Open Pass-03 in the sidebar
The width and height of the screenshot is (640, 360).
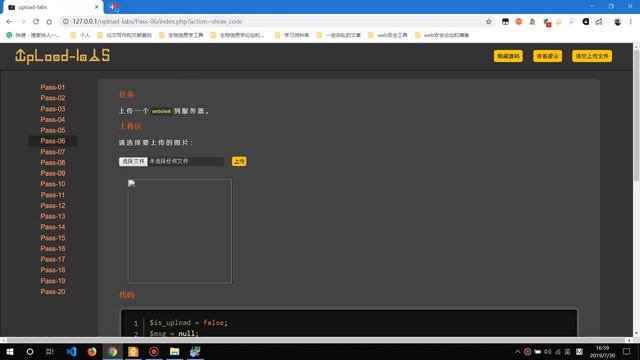click(53, 109)
